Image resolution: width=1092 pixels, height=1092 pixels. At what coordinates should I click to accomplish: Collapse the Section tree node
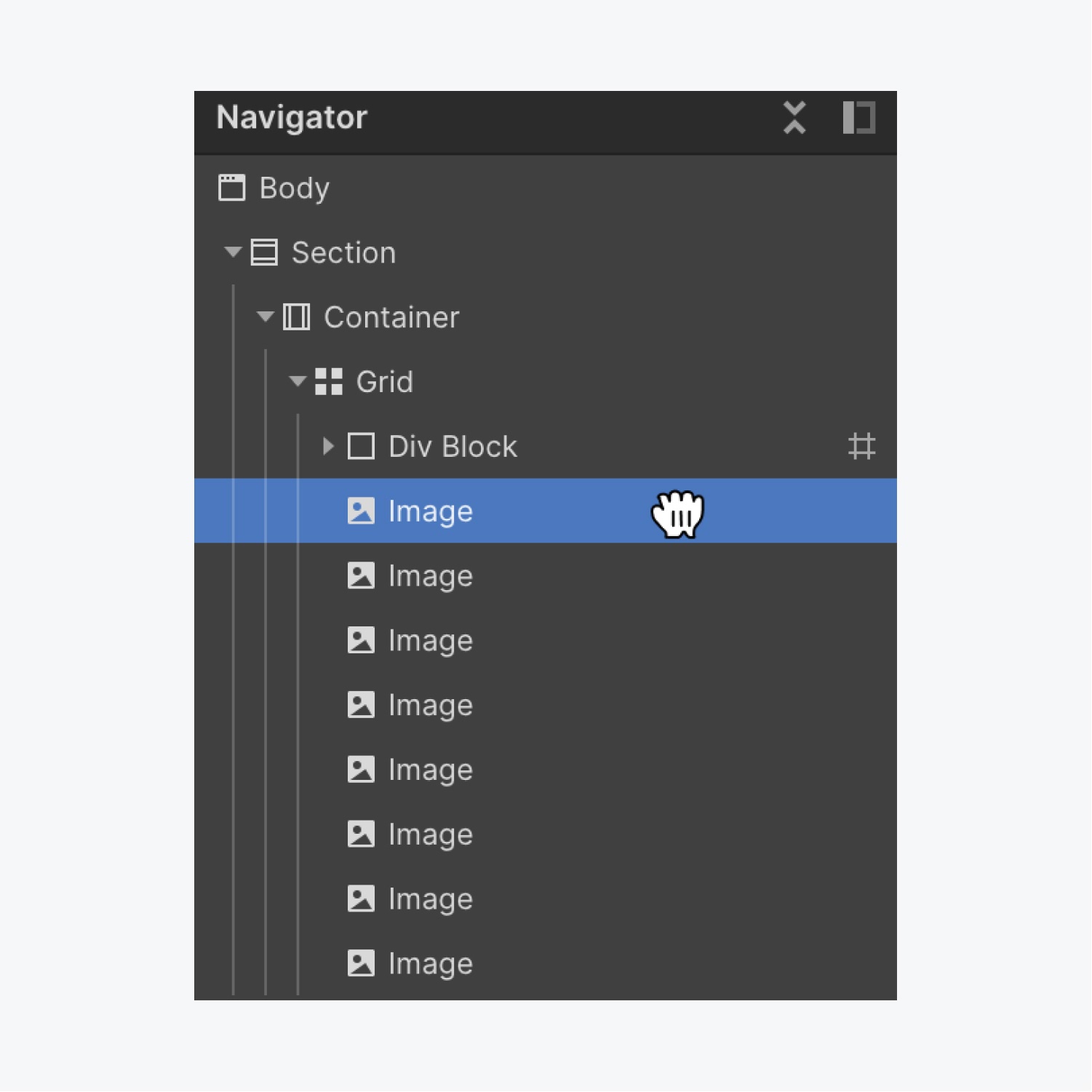click(x=233, y=252)
